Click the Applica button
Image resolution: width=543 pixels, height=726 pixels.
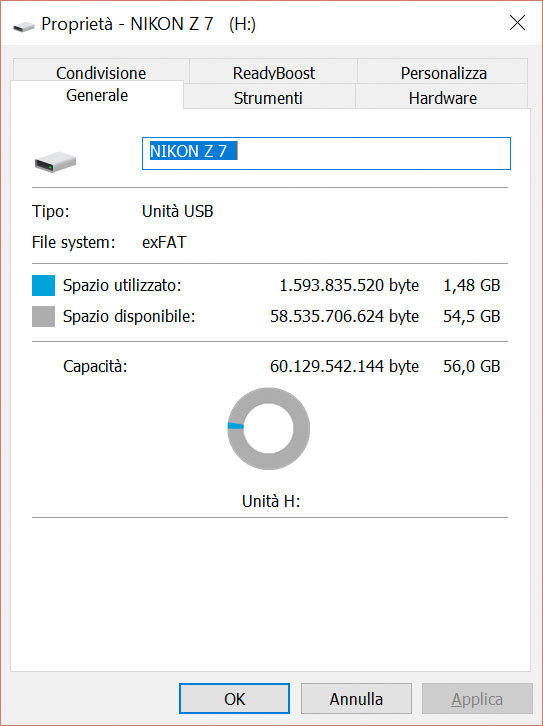click(x=477, y=698)
